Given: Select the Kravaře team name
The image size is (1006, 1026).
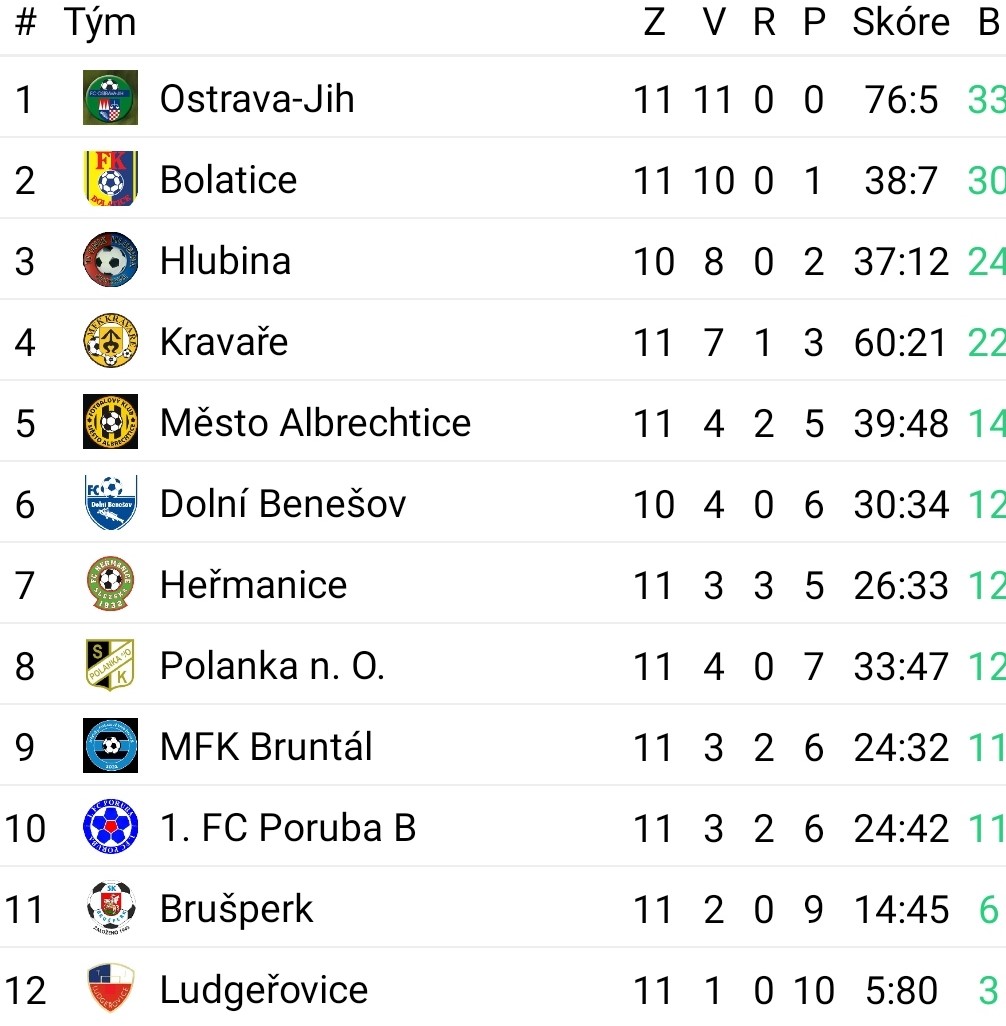Looking at the screenshot, I should 224,342.
